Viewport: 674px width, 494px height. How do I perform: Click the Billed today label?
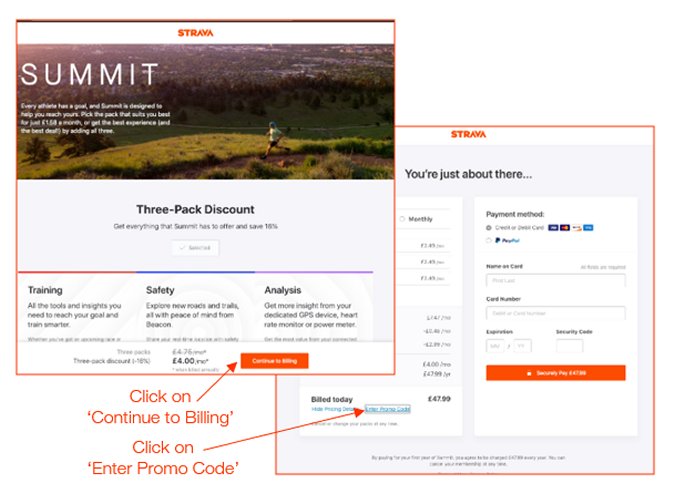click(x=331, y=399)
